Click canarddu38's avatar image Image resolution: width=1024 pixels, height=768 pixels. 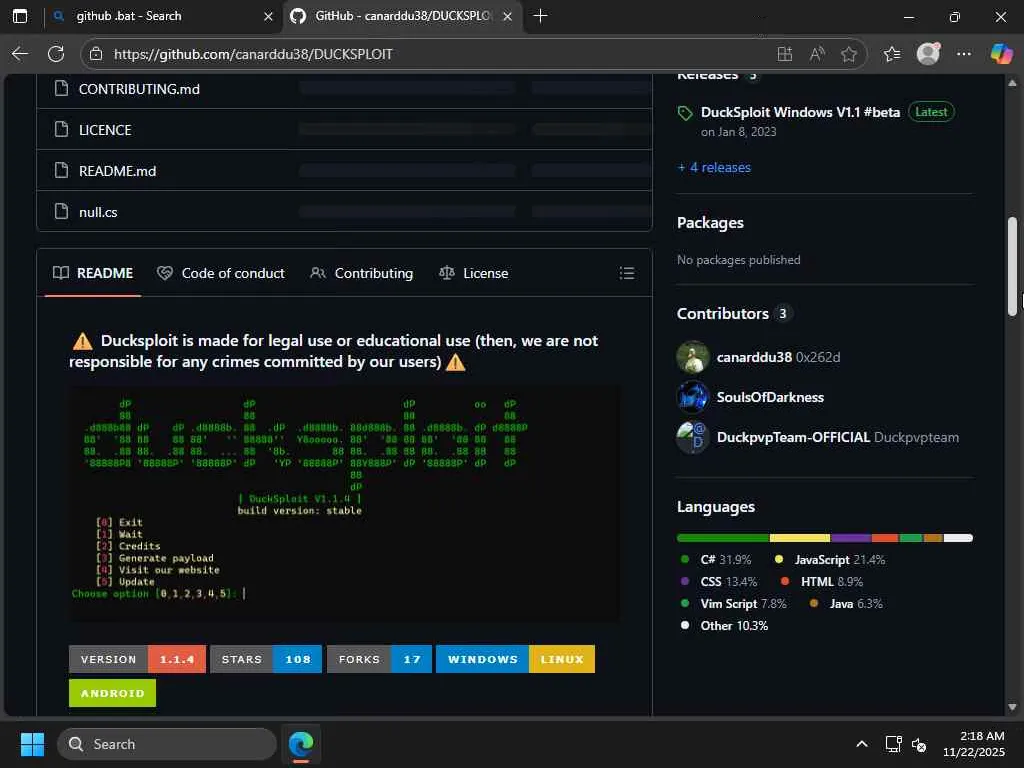(x=693, y=357)
